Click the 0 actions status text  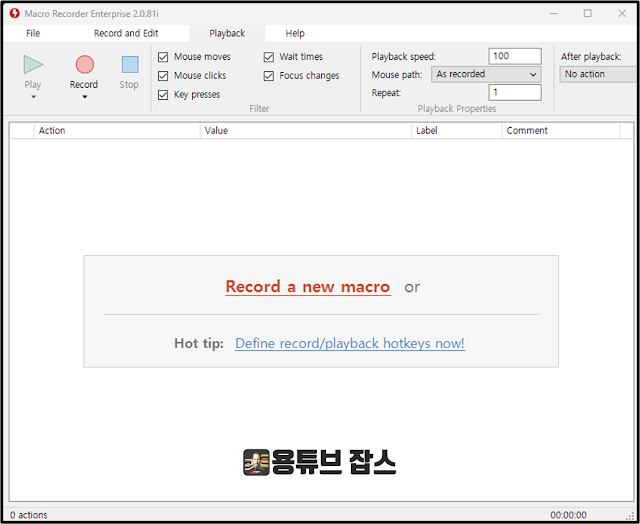[29, 515]
